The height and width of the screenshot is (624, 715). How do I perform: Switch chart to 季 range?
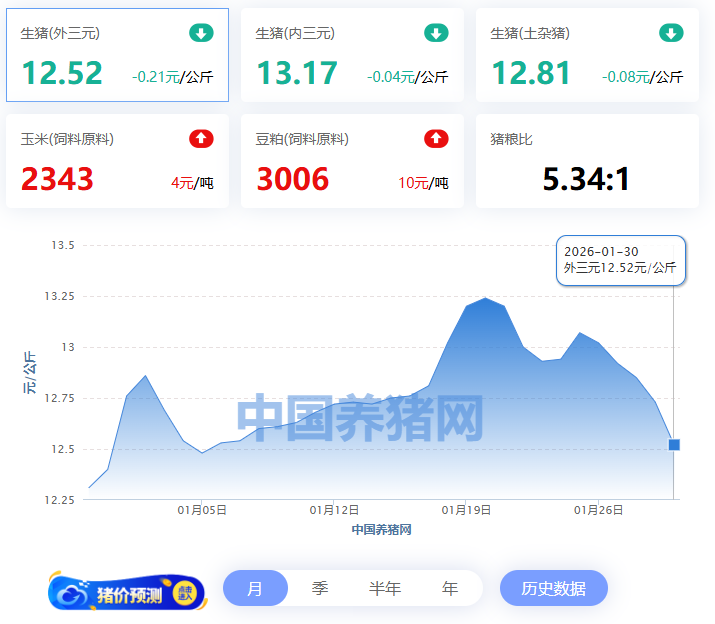[x=320, y=589]
